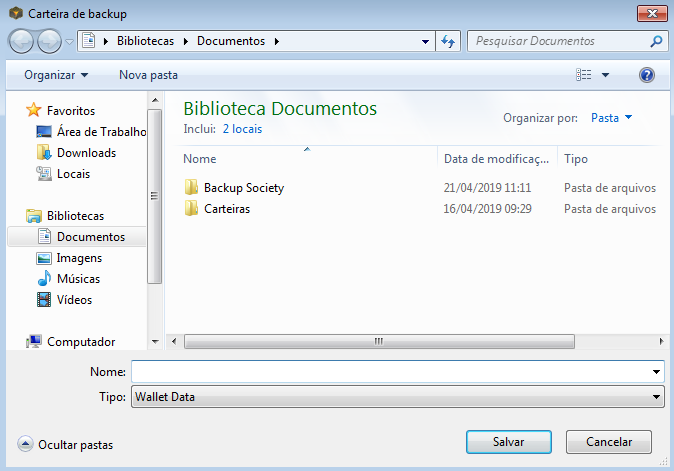Click the Backup Society folder icon

(191, 187)
